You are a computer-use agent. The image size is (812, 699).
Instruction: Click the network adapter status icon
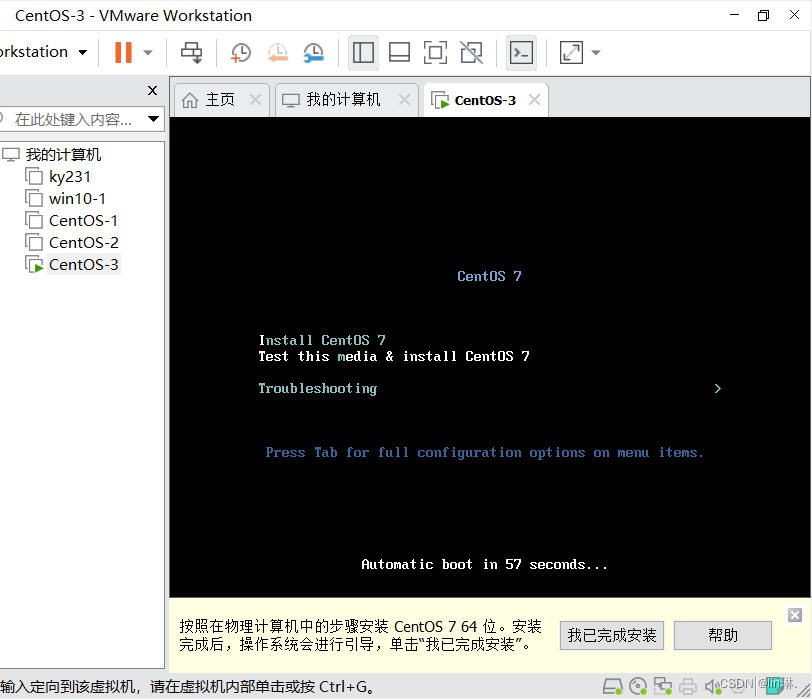coord(663,687)
